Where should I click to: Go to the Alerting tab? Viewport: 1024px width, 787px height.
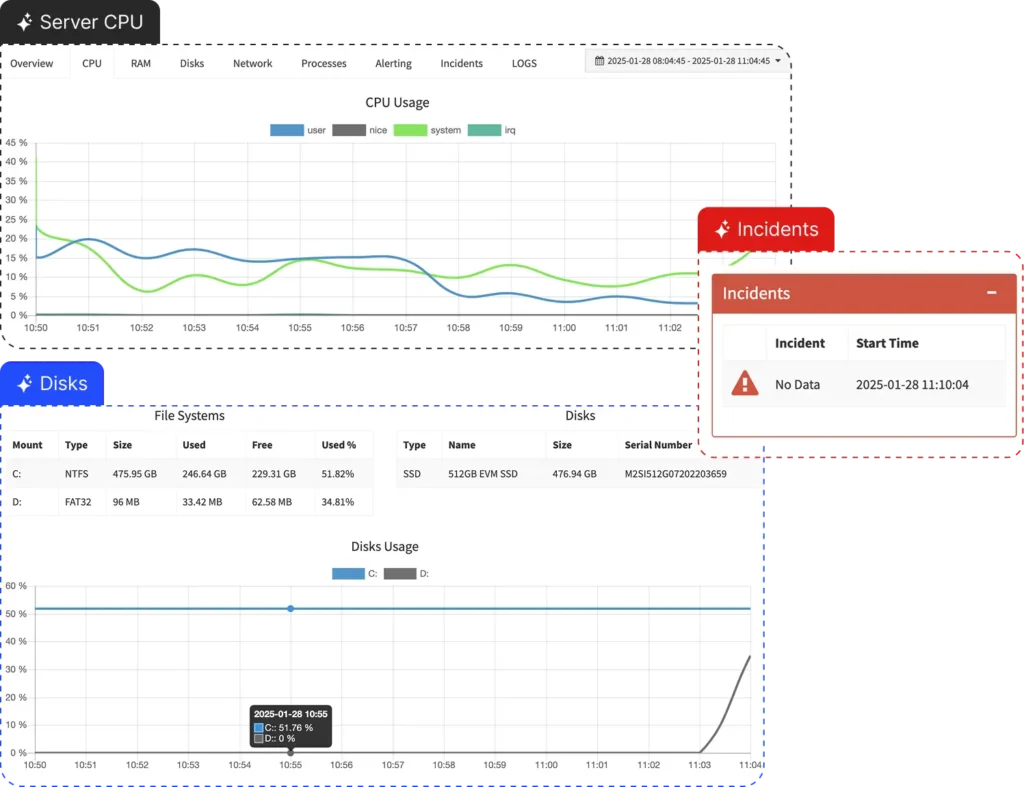pos(393,63)
